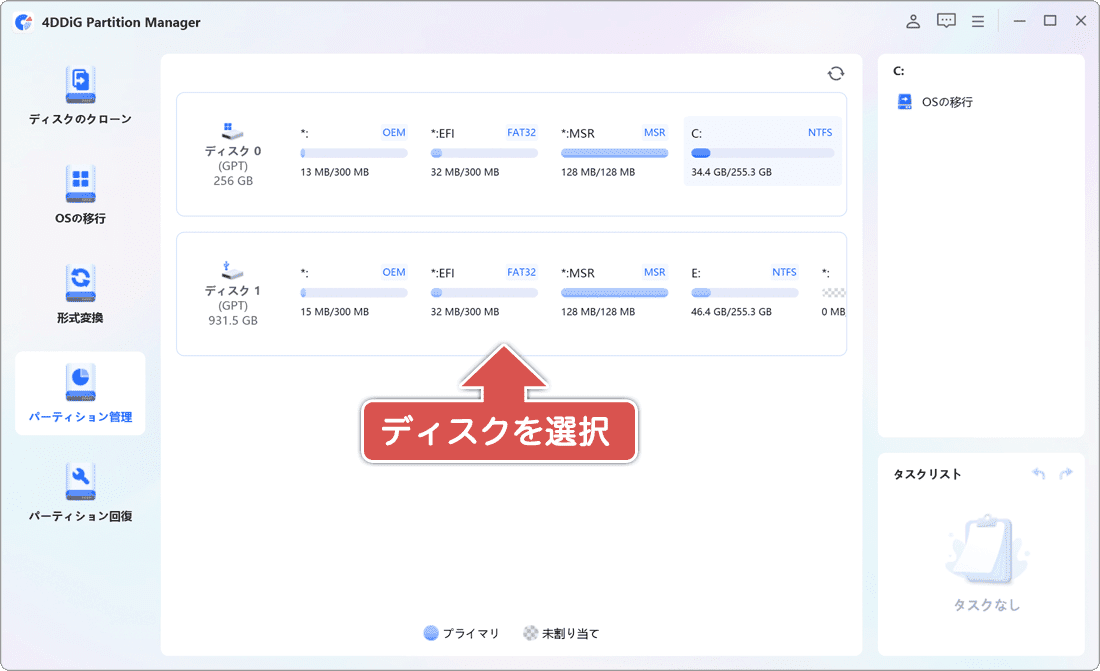Undo using the task list arrow

(x=1038, y=474)
